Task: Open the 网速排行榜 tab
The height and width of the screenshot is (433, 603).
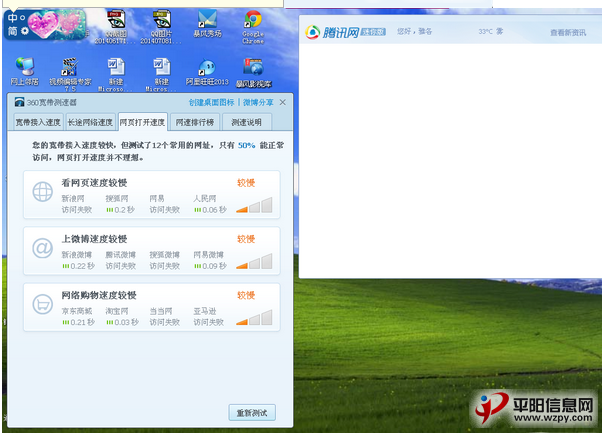Action: 195,122
